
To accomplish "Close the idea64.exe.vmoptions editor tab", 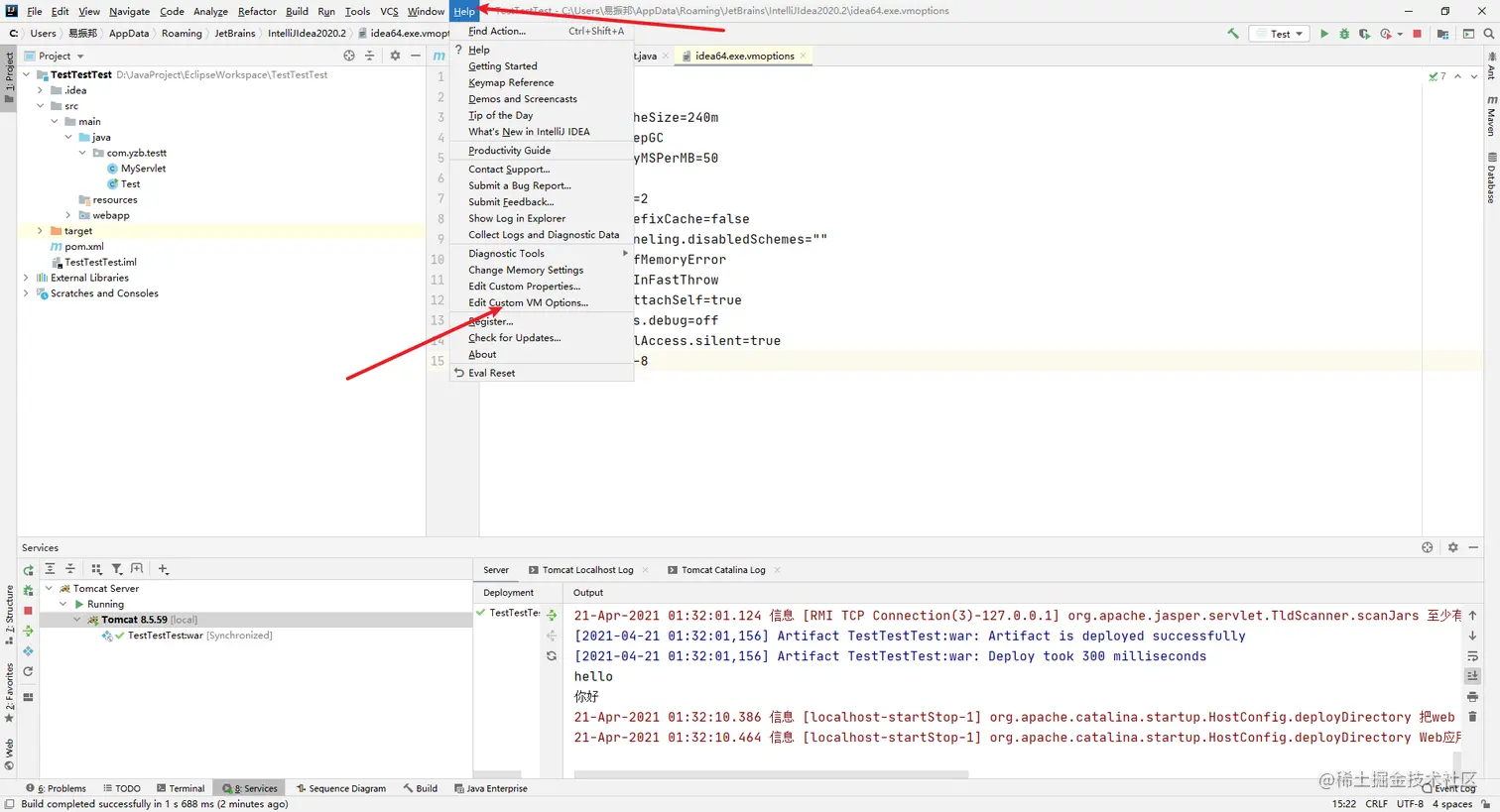I will click(803, 56).
